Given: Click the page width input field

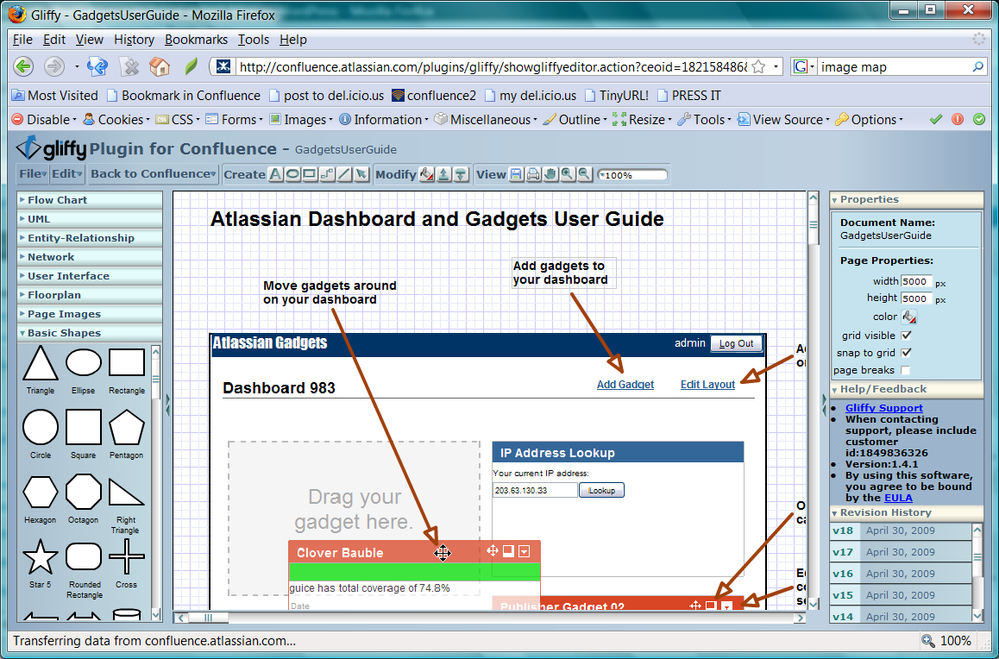Looking at the screenshot, I should 916,281.
